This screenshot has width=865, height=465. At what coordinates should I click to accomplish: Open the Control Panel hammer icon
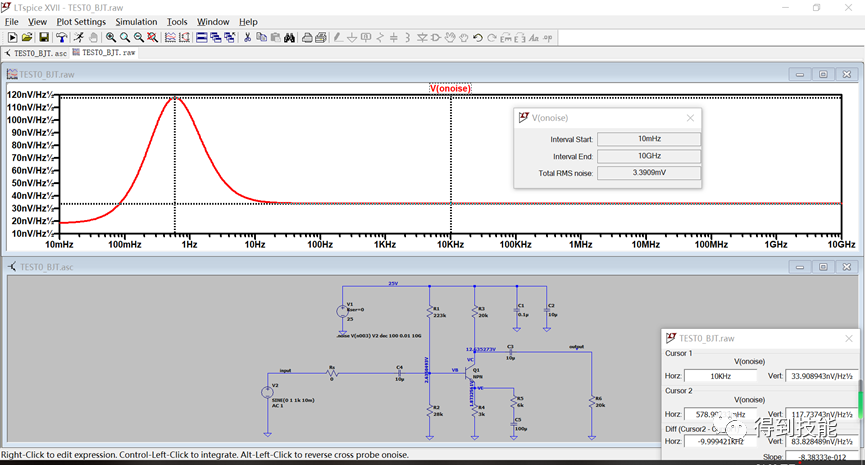61,38
